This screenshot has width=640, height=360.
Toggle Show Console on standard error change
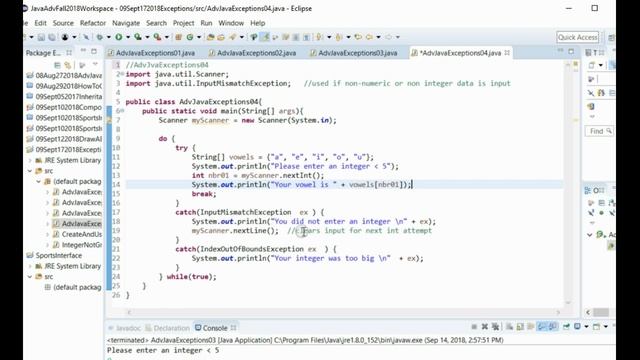pos(553,327)
